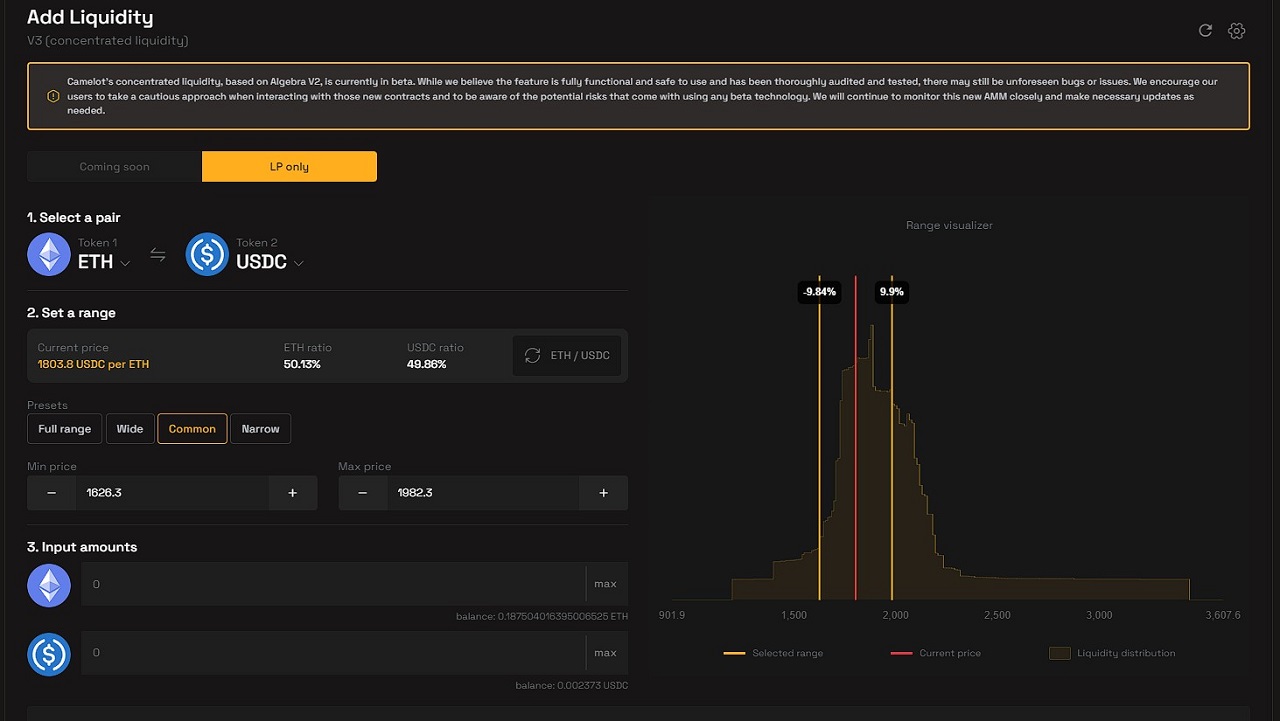1280x721 pixels.
Task: Choose the Common preset
Action: 192,429
